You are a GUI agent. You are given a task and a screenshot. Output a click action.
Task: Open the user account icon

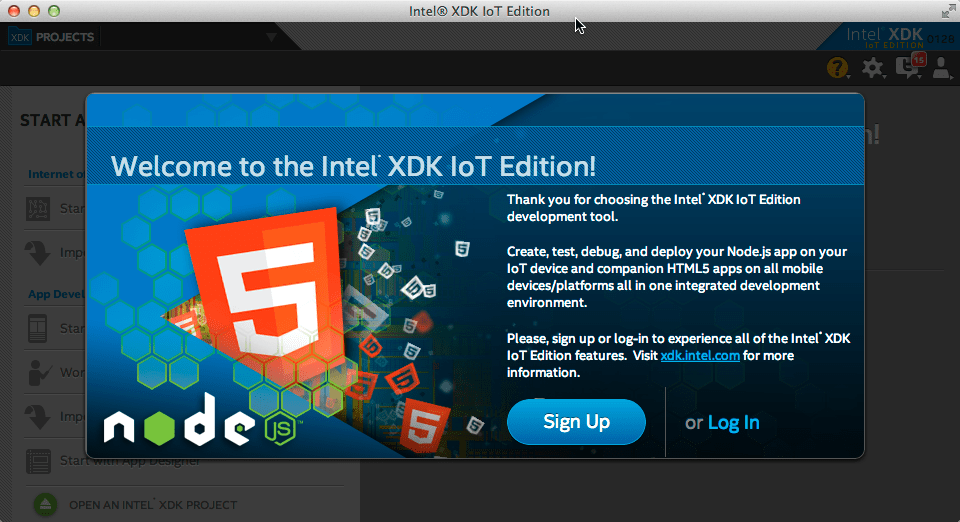pos(942,68)
